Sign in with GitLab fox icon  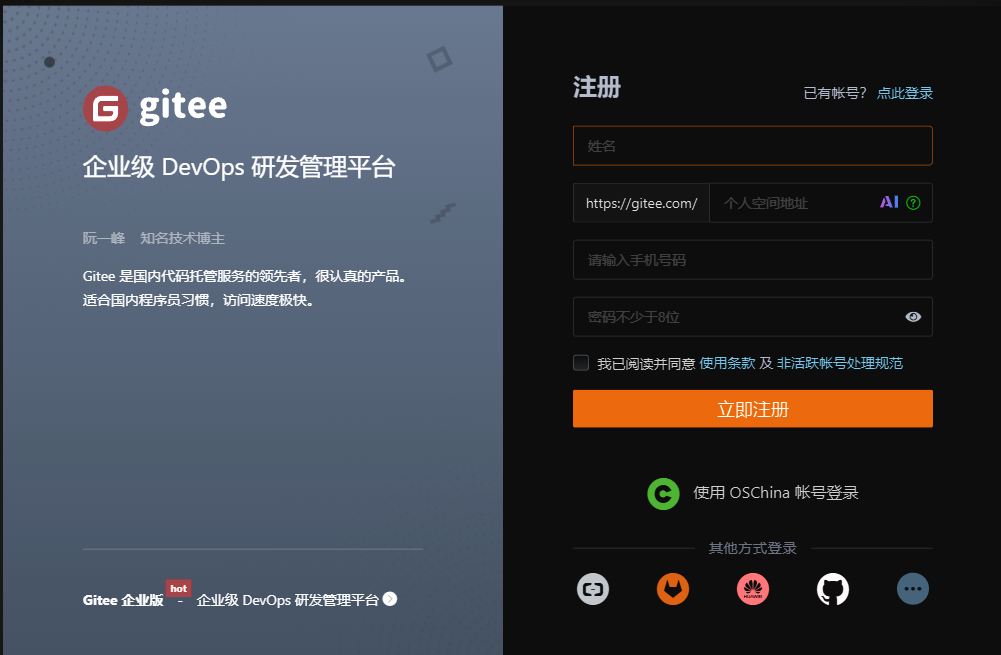coord(673,589)
